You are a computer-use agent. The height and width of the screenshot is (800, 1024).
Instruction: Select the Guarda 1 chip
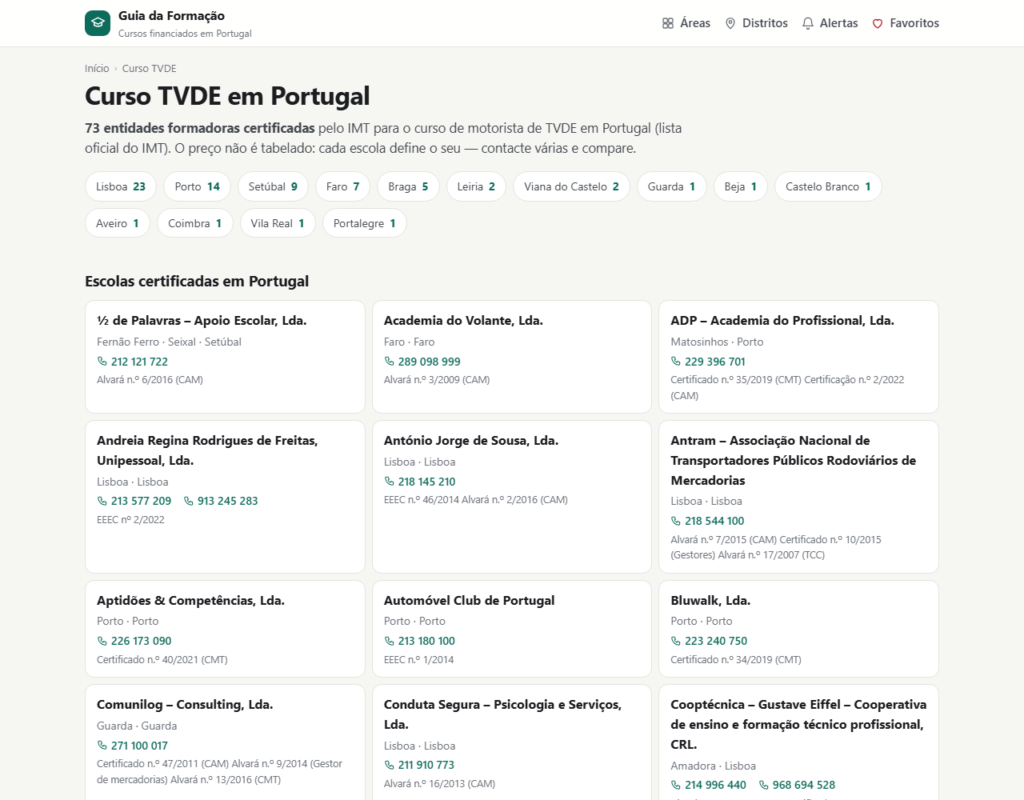tap(671, 187)
